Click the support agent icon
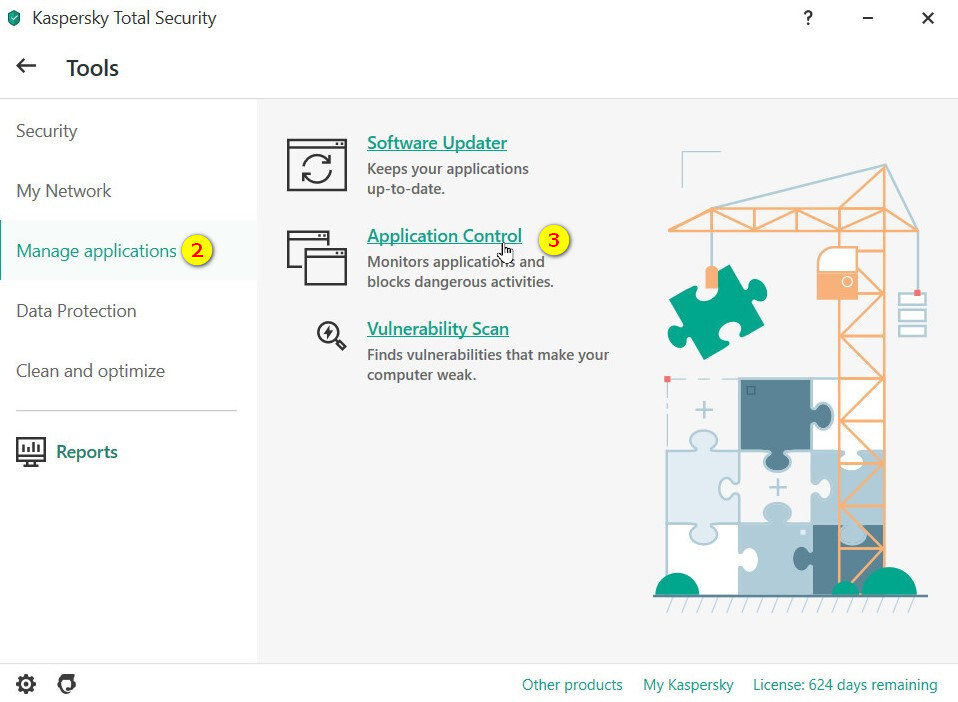 click(x=67, y=684)
